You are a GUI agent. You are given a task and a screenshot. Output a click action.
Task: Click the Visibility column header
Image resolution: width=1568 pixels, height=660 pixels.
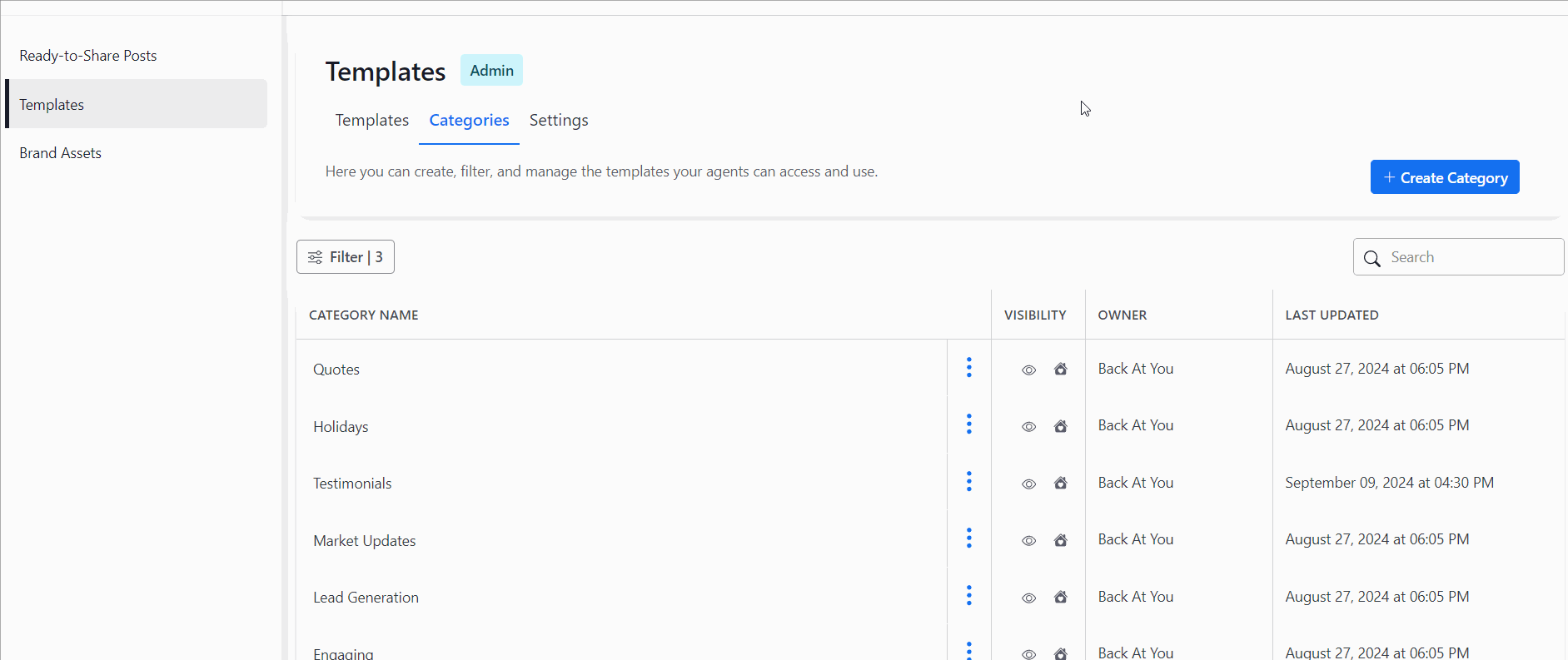tap(1035, 315)
